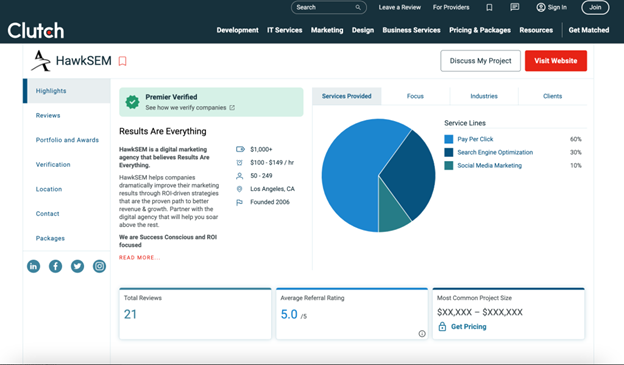Open Marketing menu
Screen dimensions: 624x365
pyautogui.click(x=327, y=30)
